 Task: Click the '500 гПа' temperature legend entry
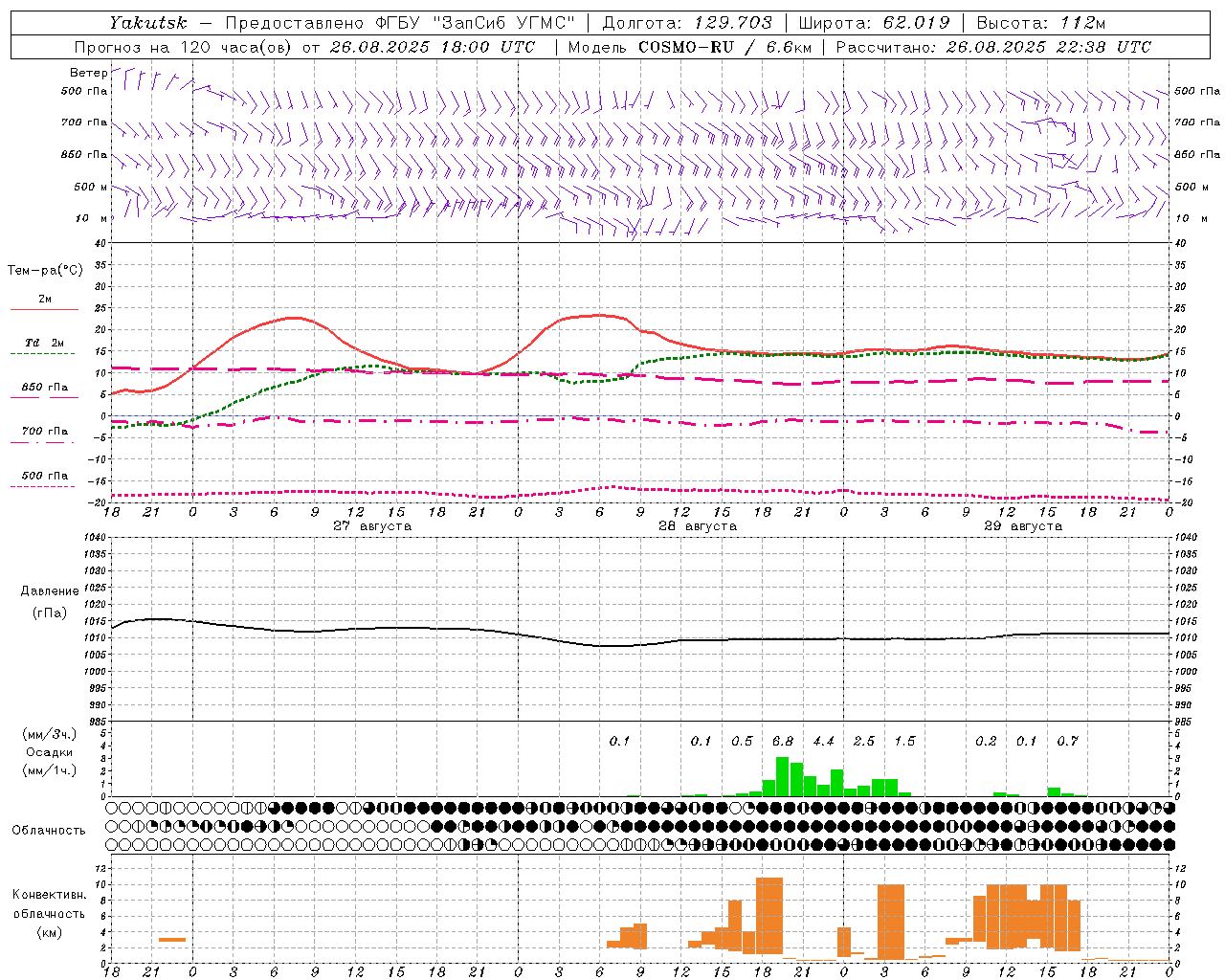tap(45, 476)
